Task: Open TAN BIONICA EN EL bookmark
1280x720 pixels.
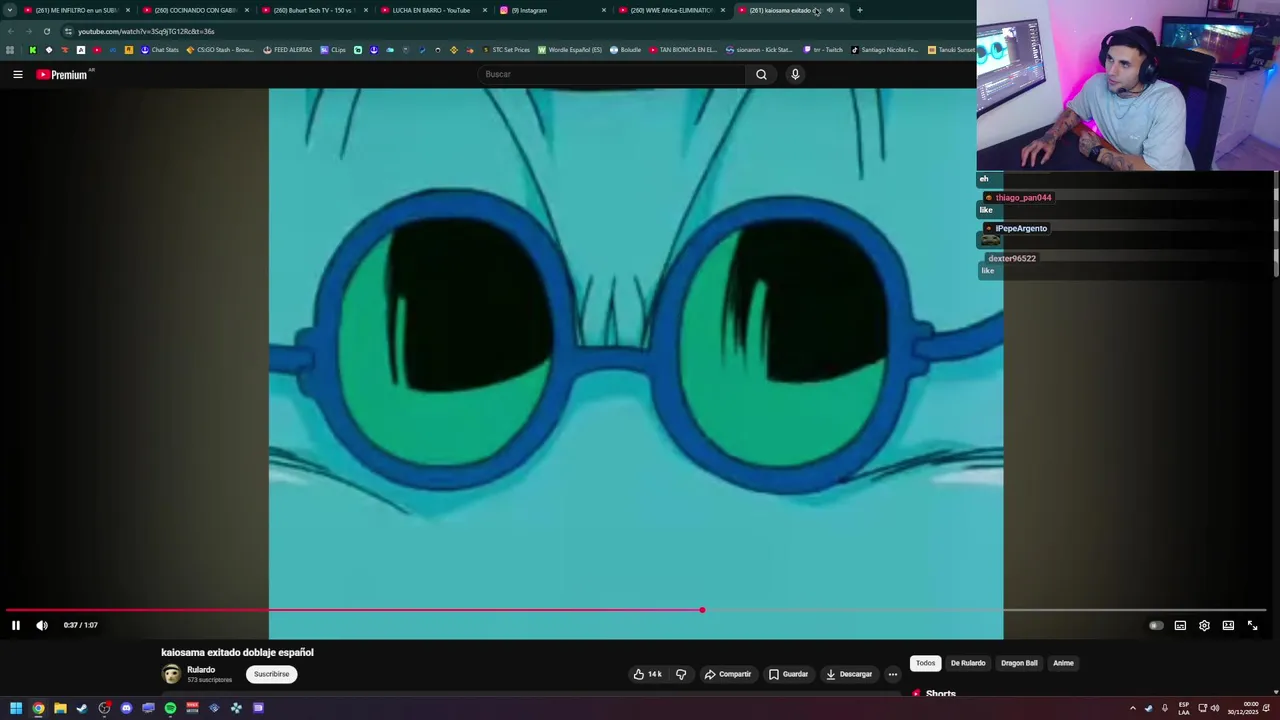Action: (x=683, y=50)
